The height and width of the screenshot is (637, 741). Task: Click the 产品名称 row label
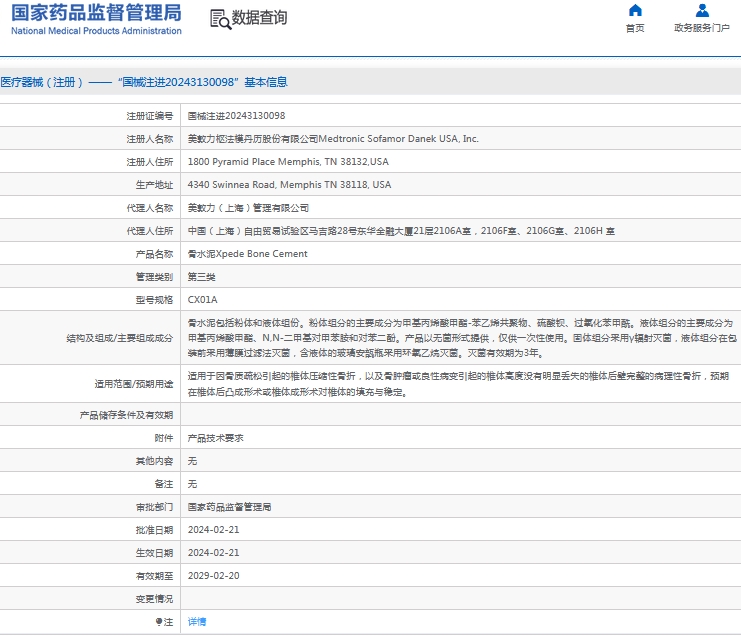[154, 254]
